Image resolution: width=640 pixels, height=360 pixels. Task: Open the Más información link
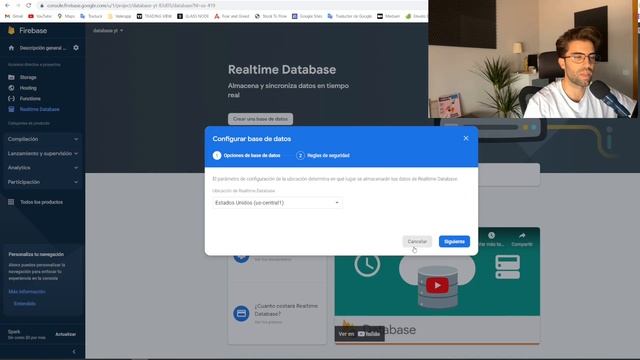pyautogui.click(x=27, y=292)
